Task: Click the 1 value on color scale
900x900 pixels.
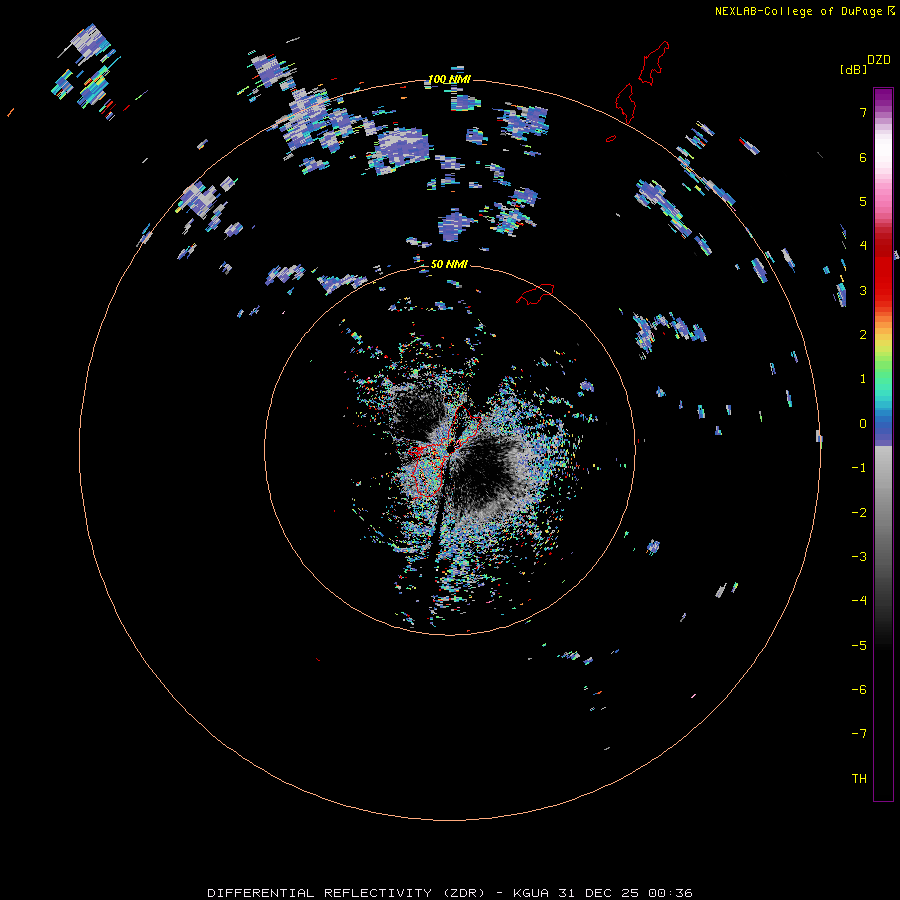Action: (863, 379)
